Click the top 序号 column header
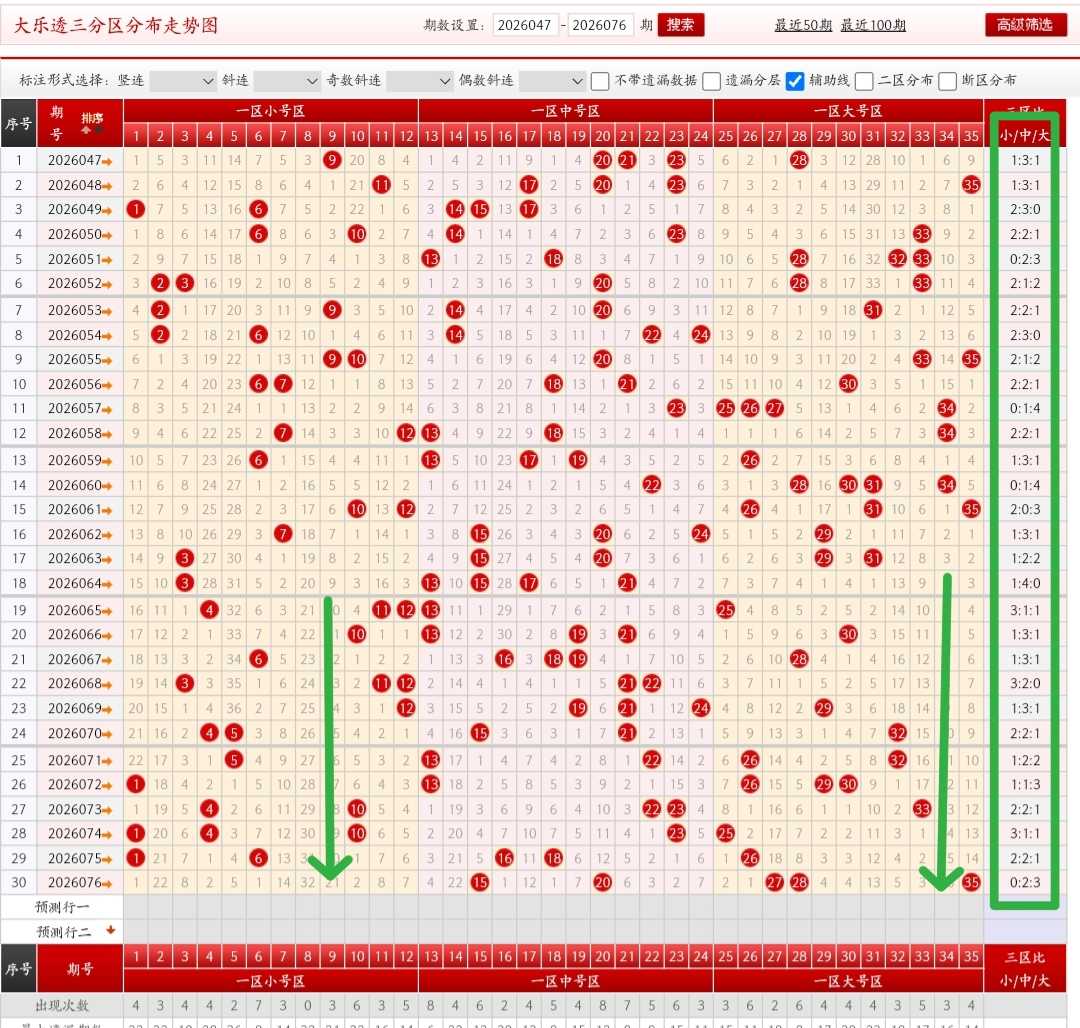This screenshot has height=1028, width=1080. [x=19, y=123]
